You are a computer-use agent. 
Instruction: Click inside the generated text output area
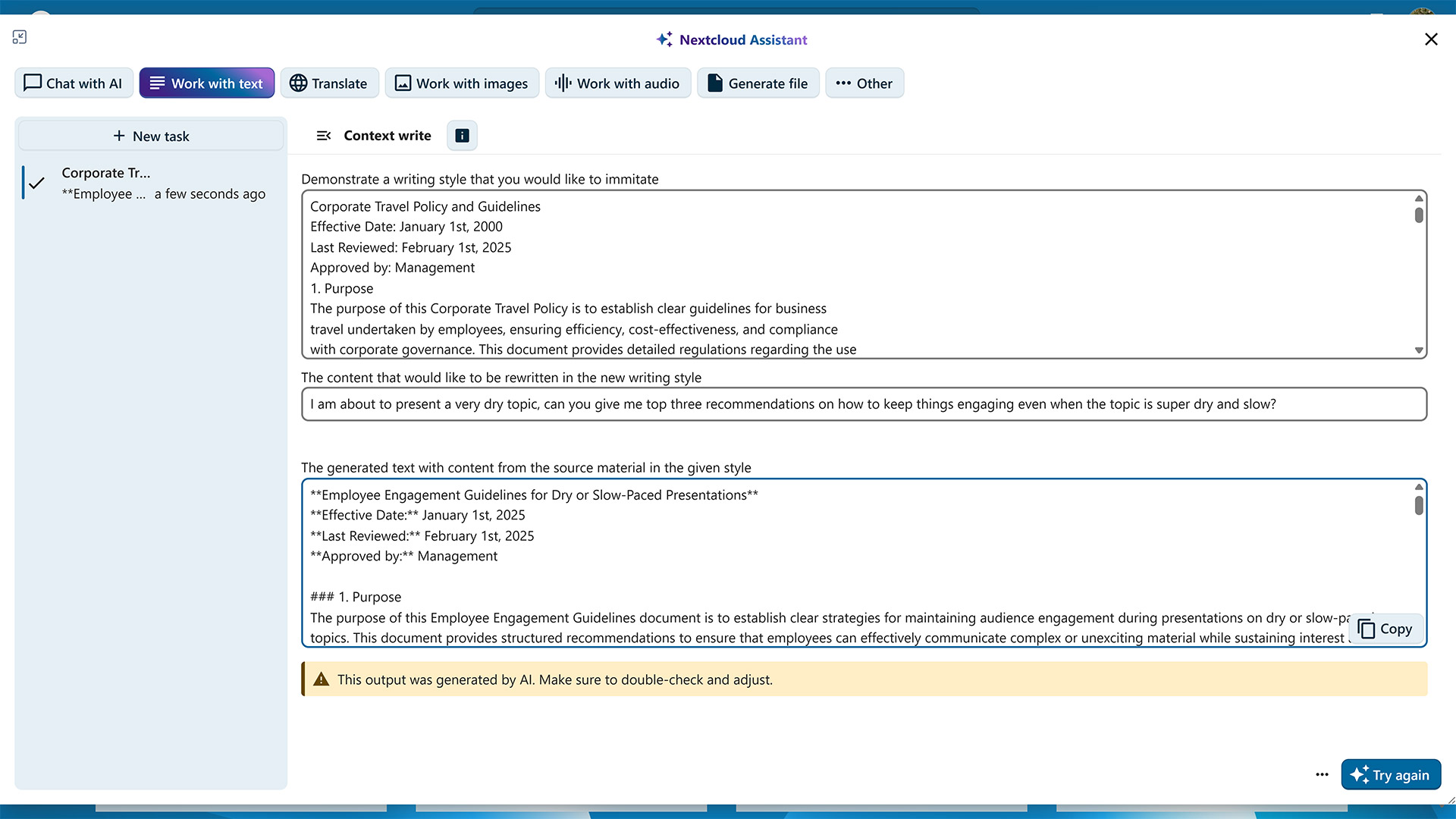tap(864, 563)
